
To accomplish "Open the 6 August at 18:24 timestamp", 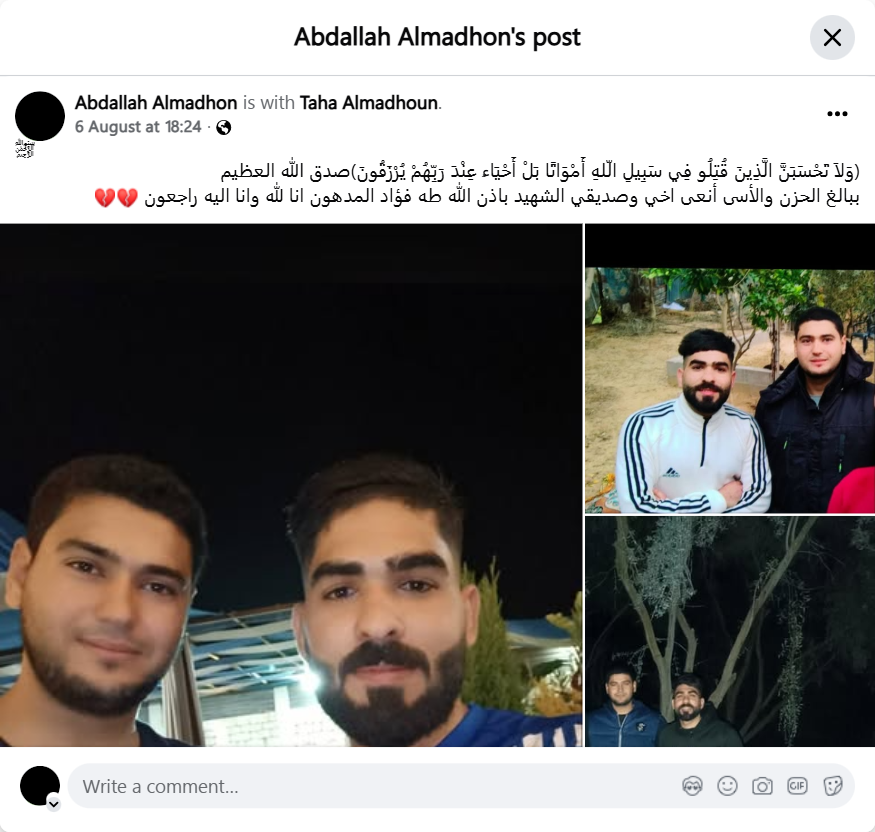I will click(x=138, y=127).
